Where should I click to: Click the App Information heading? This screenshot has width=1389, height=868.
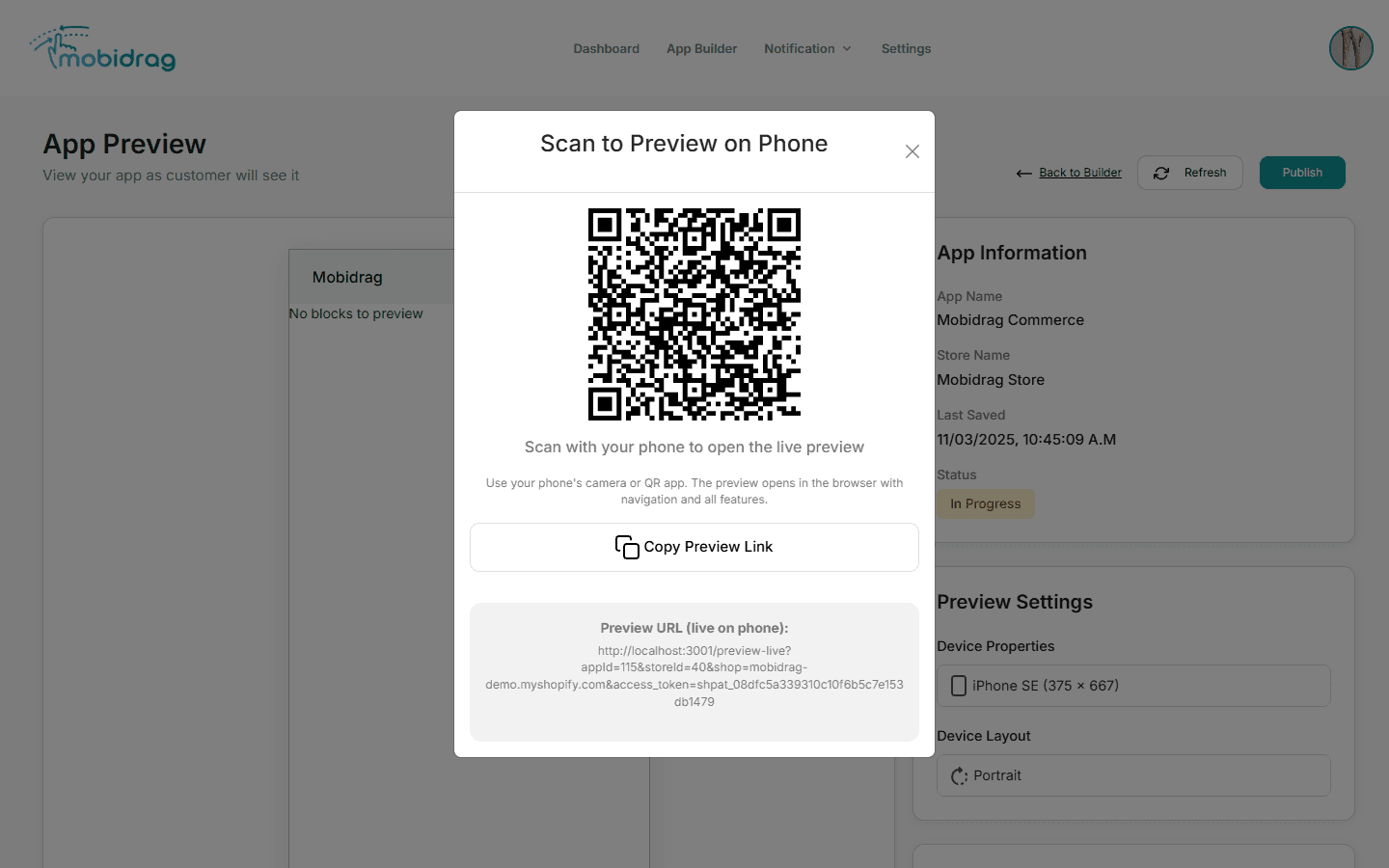1012,253
